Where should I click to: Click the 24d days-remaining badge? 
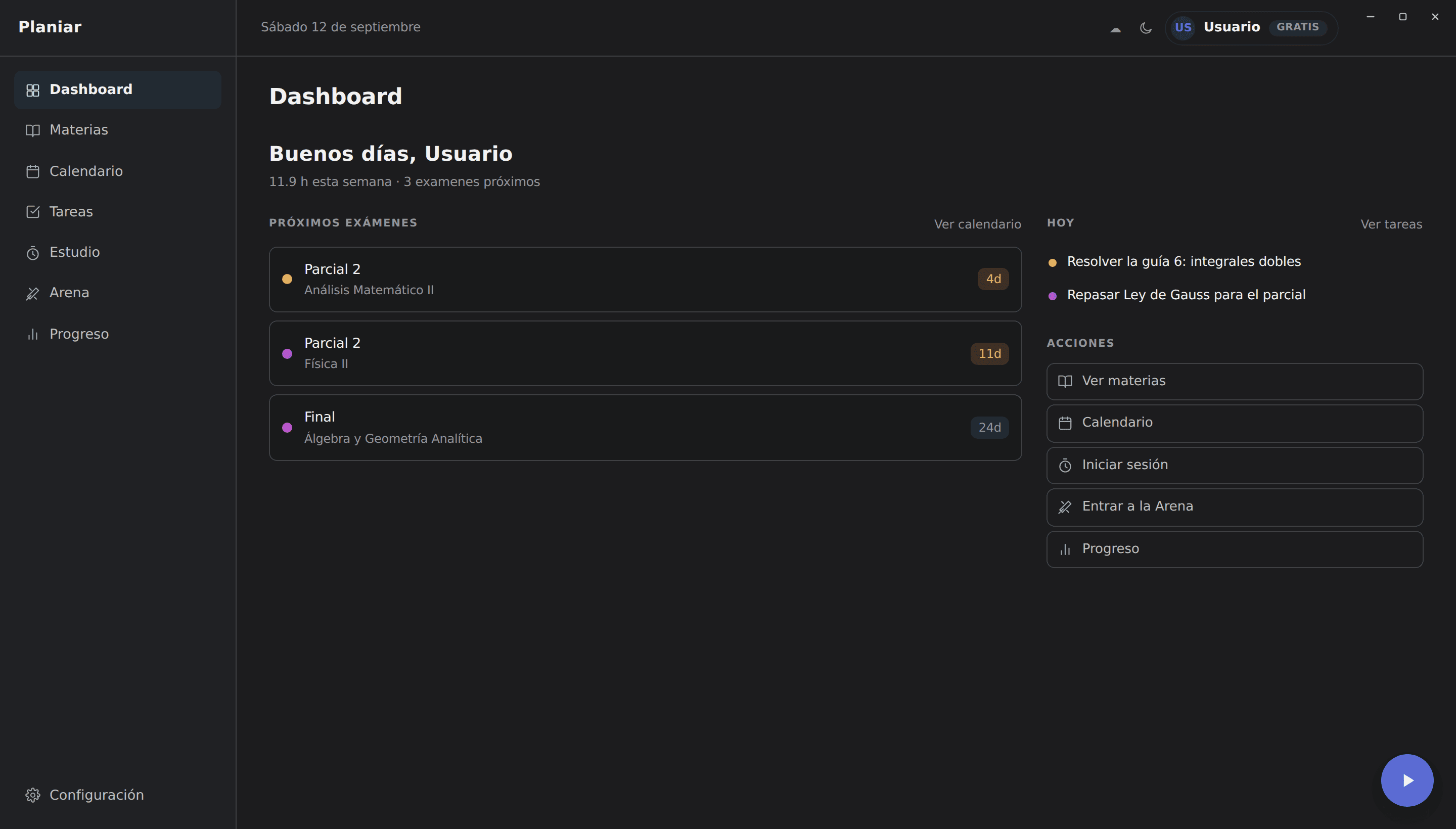pos(990,428)
